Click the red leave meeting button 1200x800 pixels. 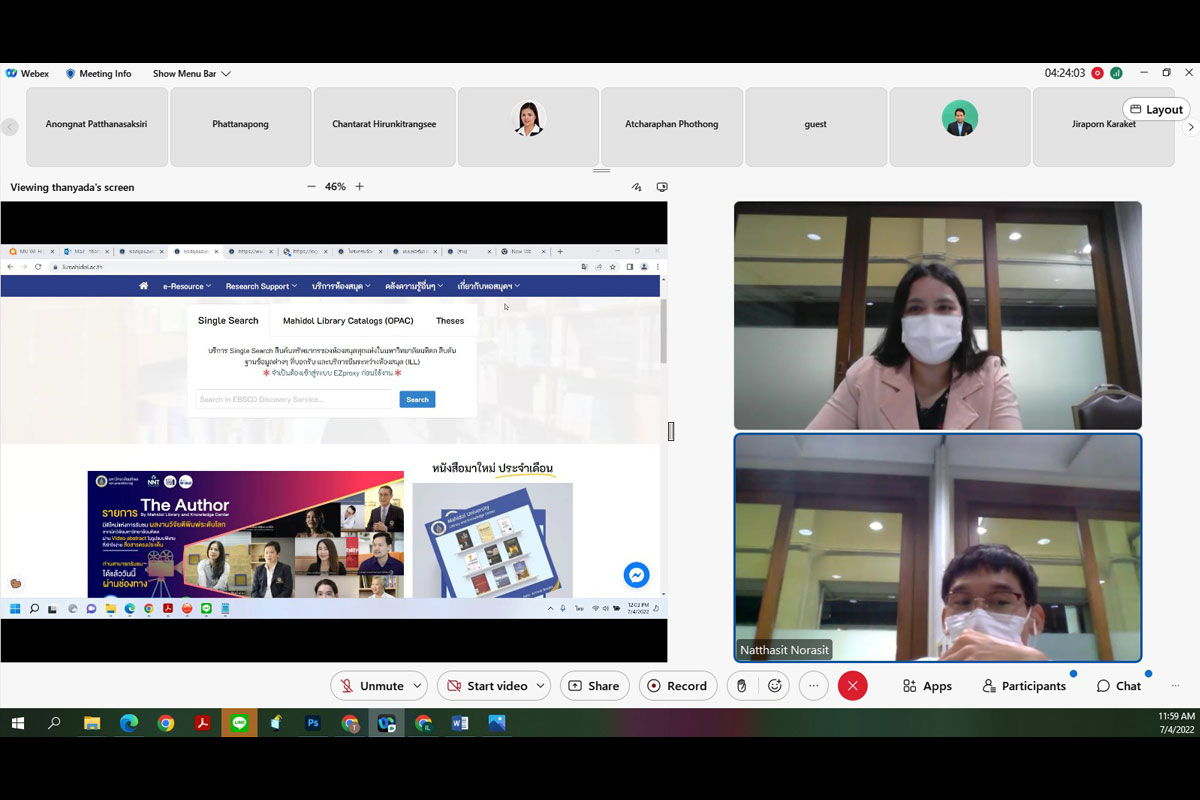pos(852,686)
